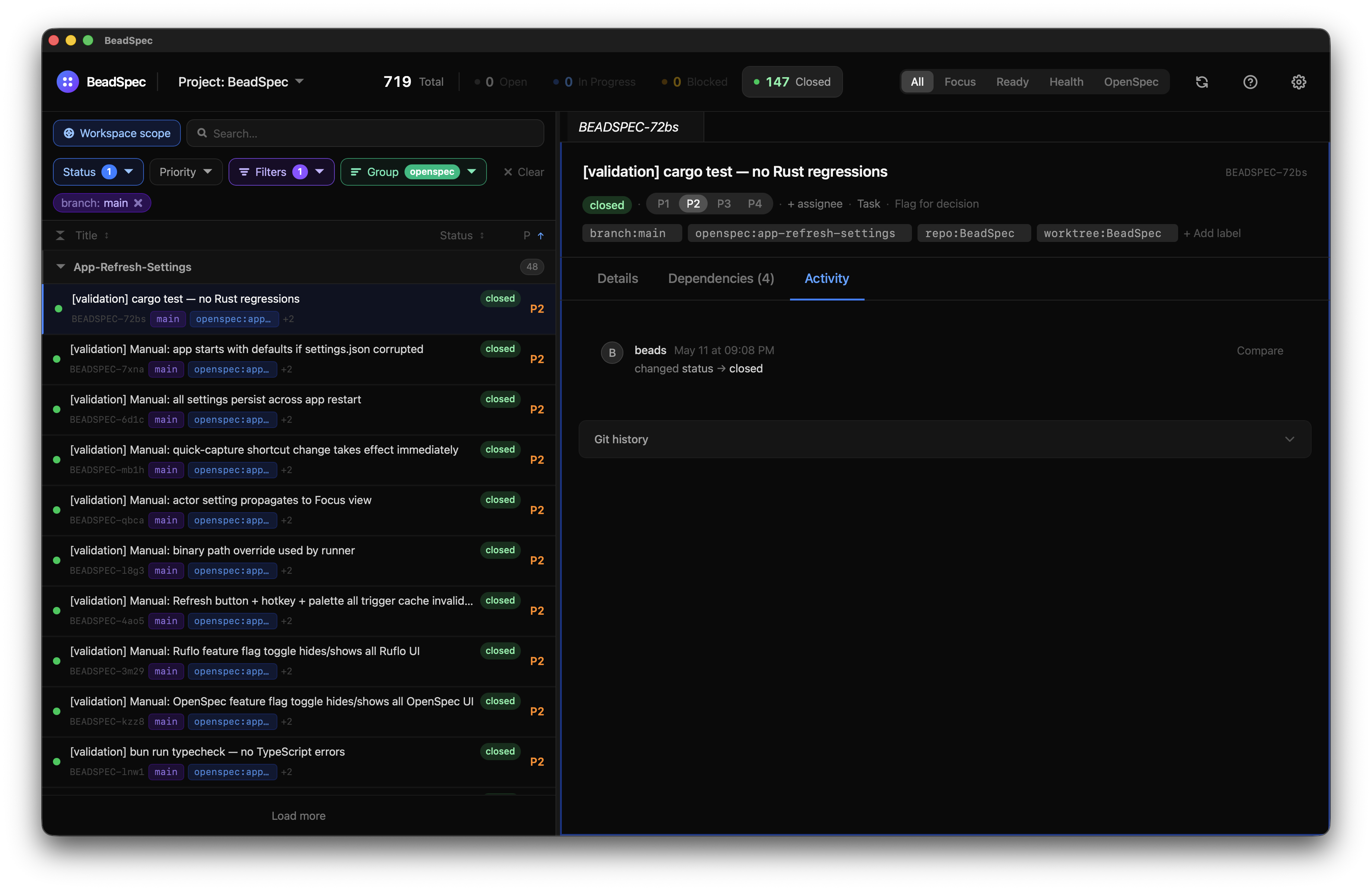
Task: Click Flag for decision
Action: pyautogui.click(x=936, y=204)
